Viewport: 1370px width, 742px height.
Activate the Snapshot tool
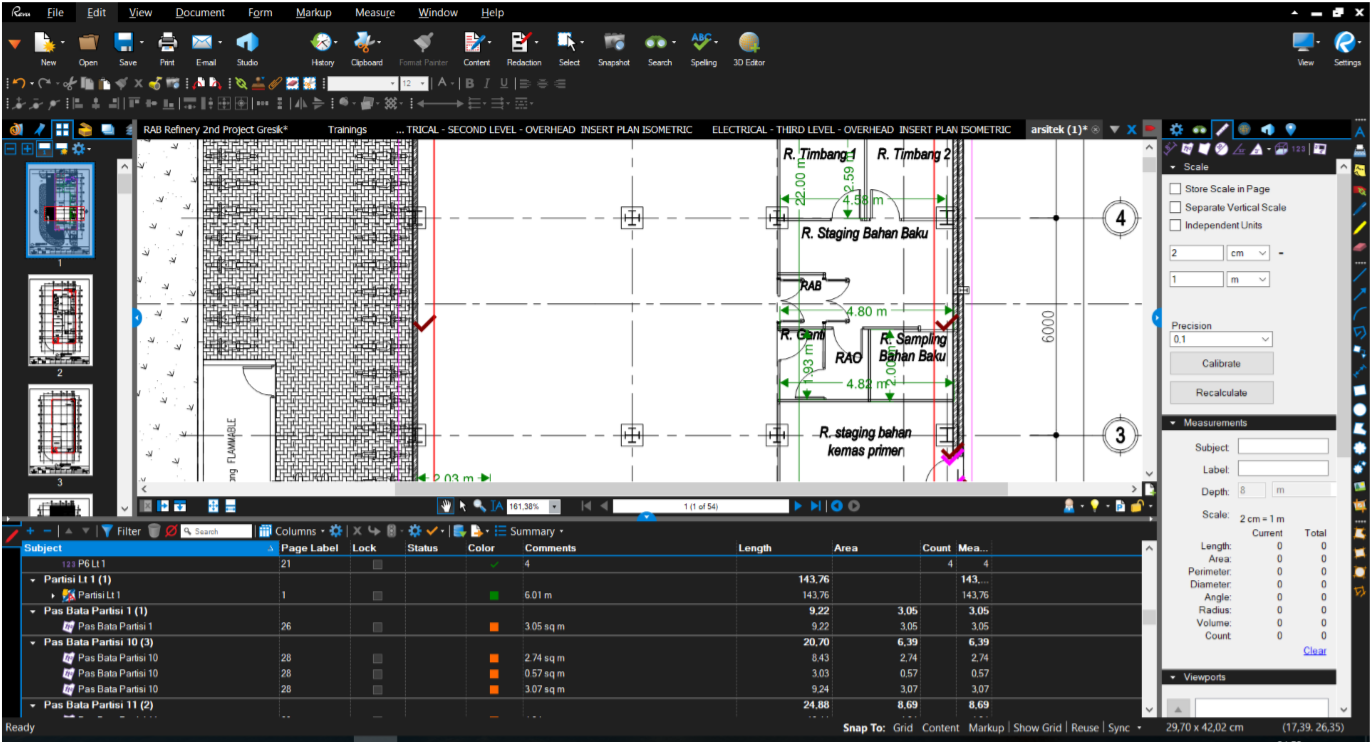[614, 43]
